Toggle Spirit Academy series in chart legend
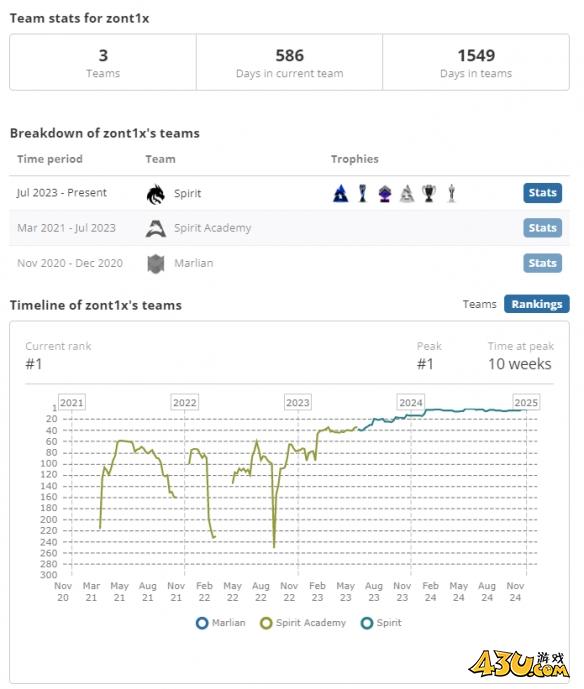Screen dimensions: 584x689 [x=303, y=623]
